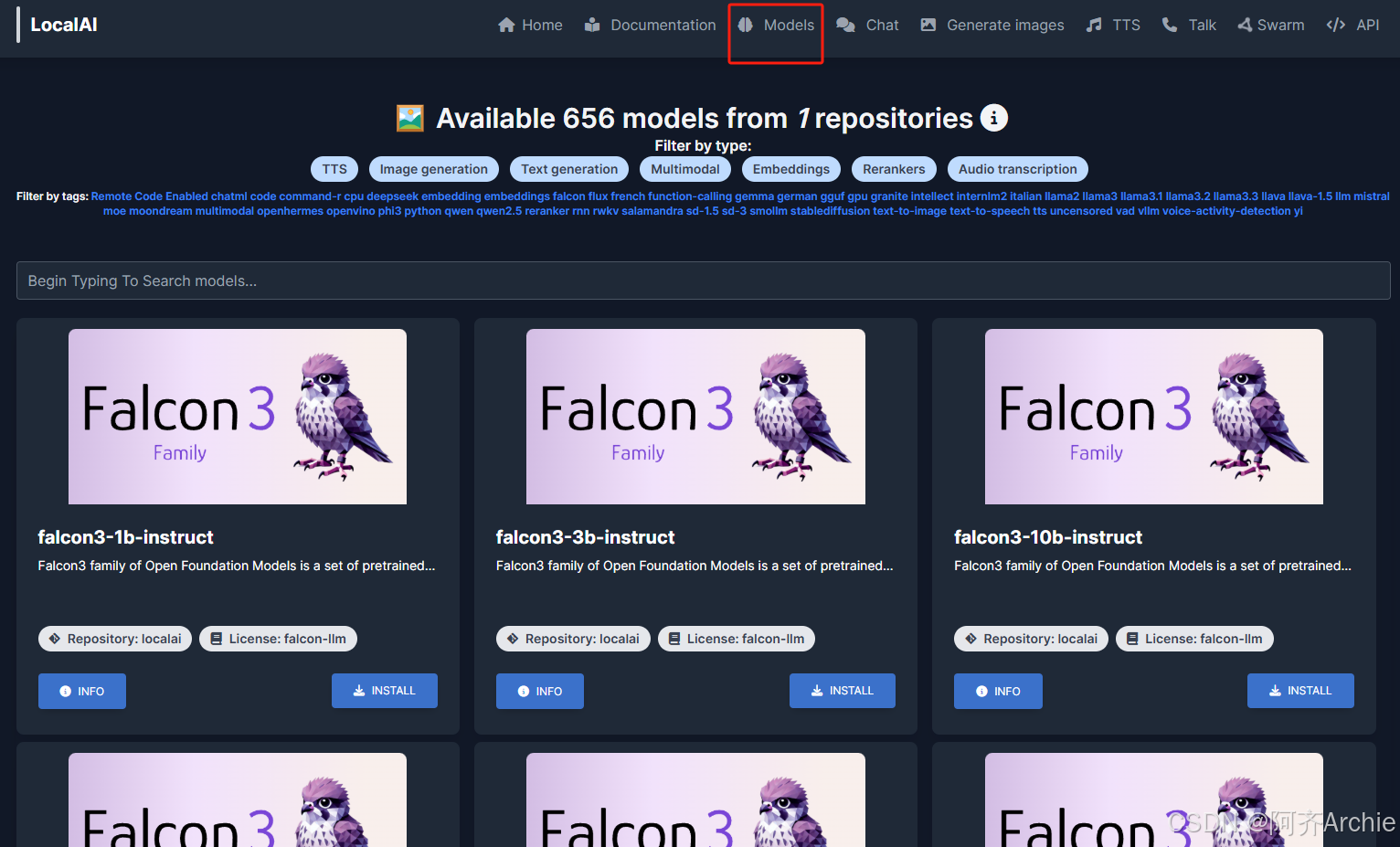This screenshot has width=1400, height=847.
Task: Click the falcon3-10b-instruct Falcon3 thumbnail
Action: point(1154,417)
